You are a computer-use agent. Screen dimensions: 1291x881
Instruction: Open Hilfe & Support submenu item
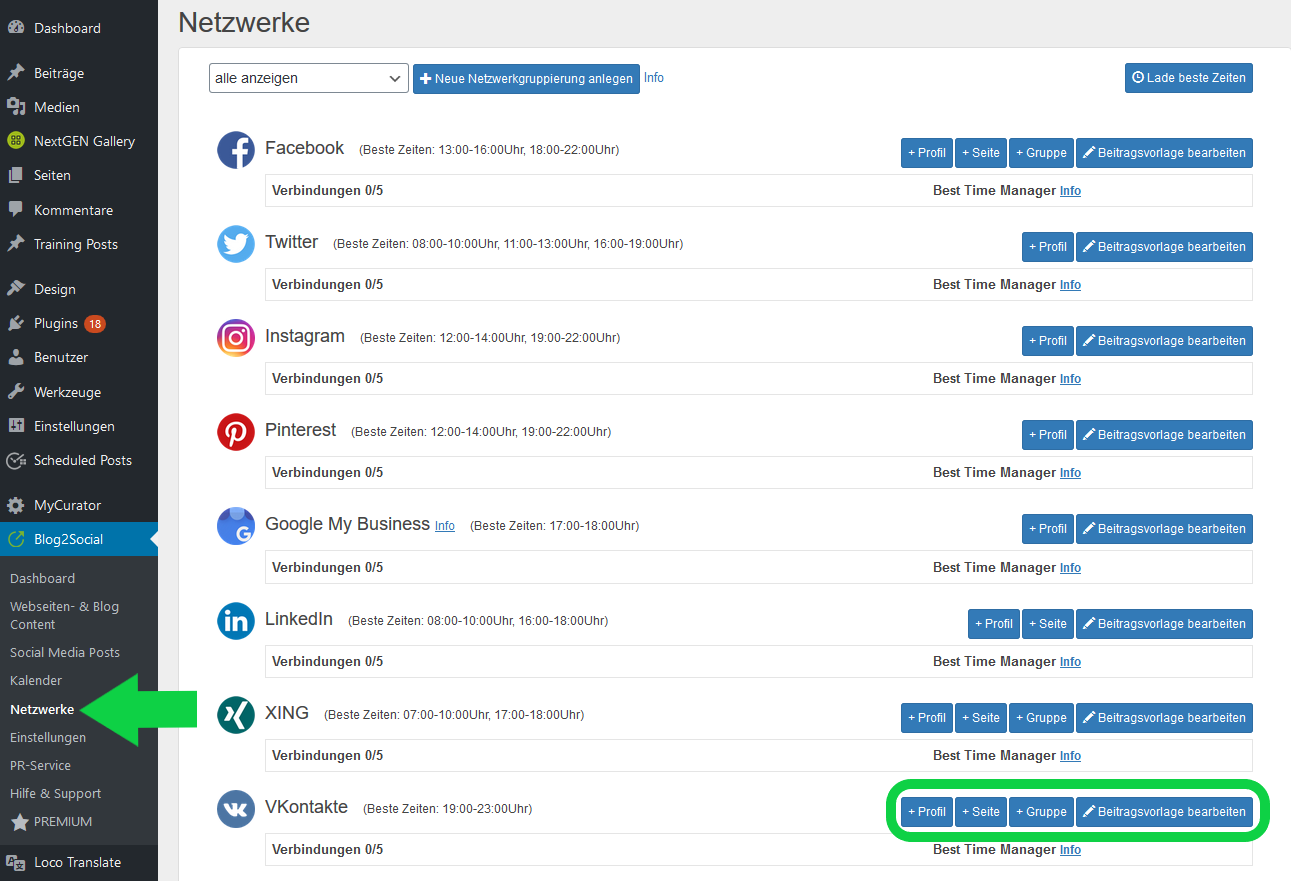coord(55,793)
